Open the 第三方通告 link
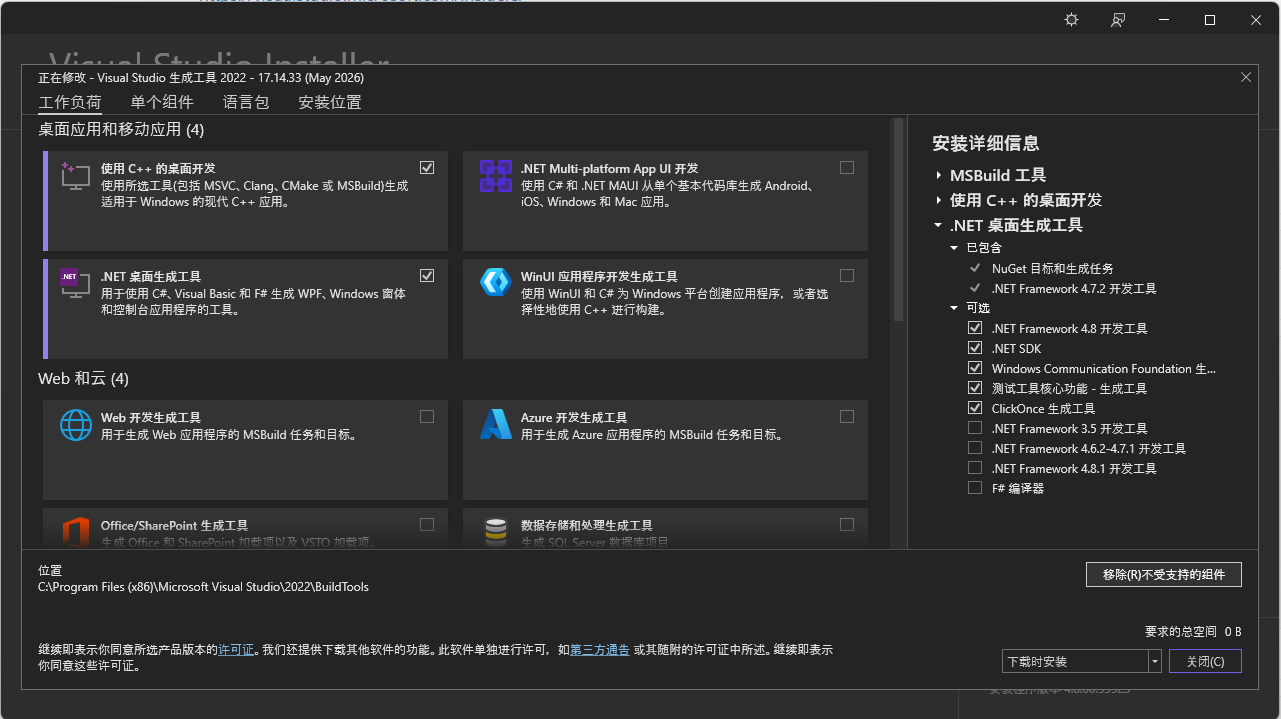Screen dimensions: 1281x719 coord(600,650)
